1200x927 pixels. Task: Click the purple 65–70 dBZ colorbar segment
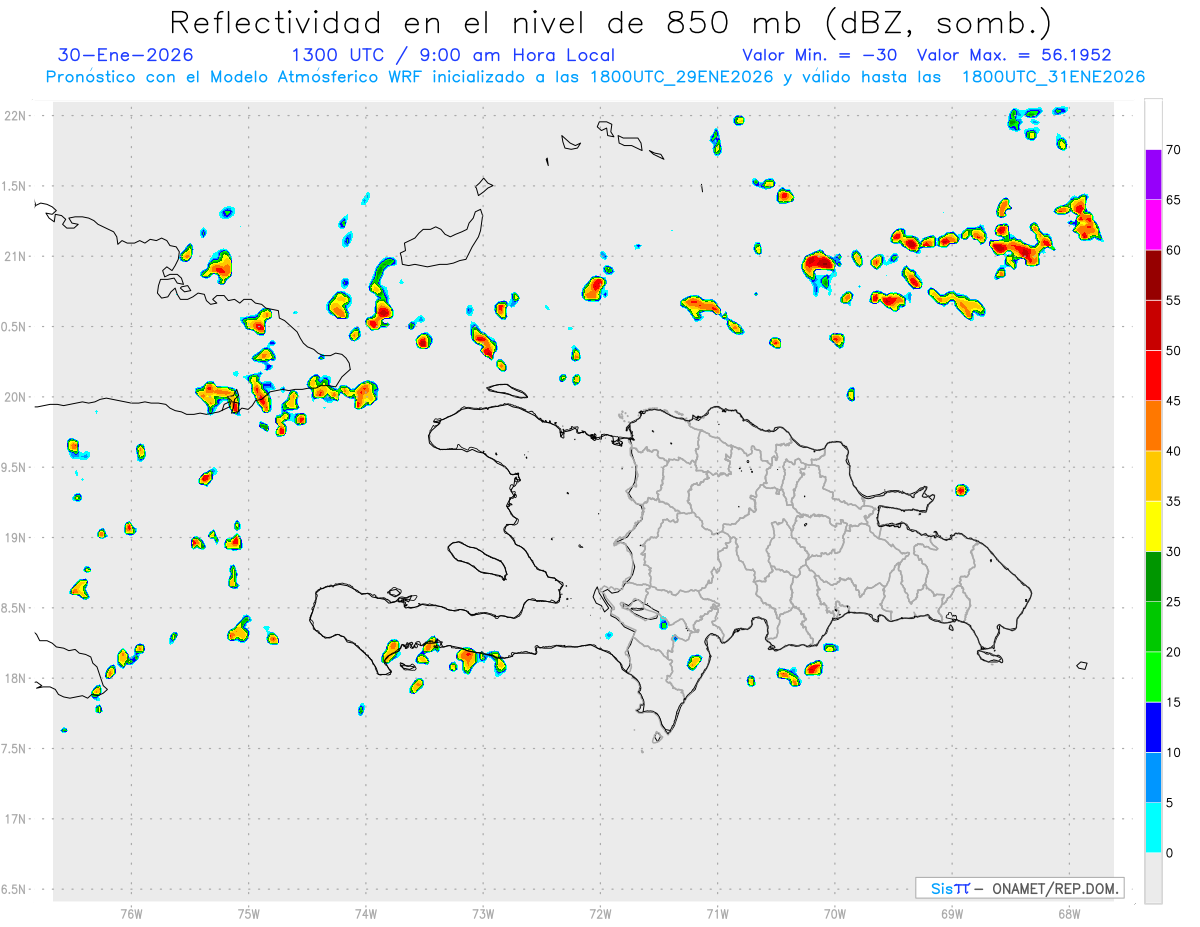1153,175
